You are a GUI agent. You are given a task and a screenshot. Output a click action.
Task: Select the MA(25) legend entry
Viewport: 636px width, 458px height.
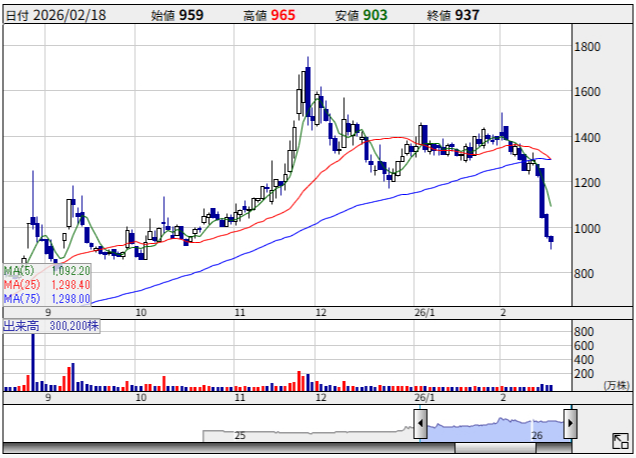pyautogui.click(x=47, y=285)
